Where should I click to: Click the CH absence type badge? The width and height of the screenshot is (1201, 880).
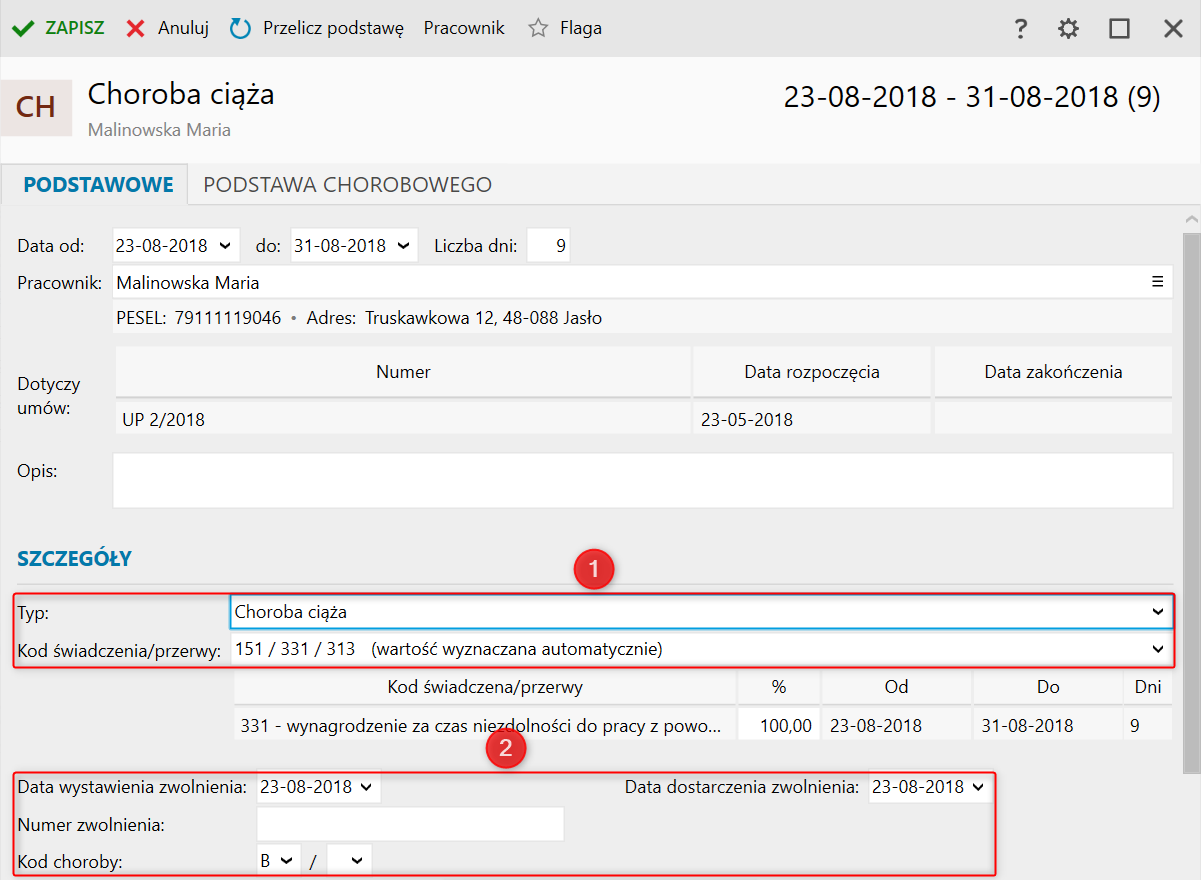click(x=36, y=108)
